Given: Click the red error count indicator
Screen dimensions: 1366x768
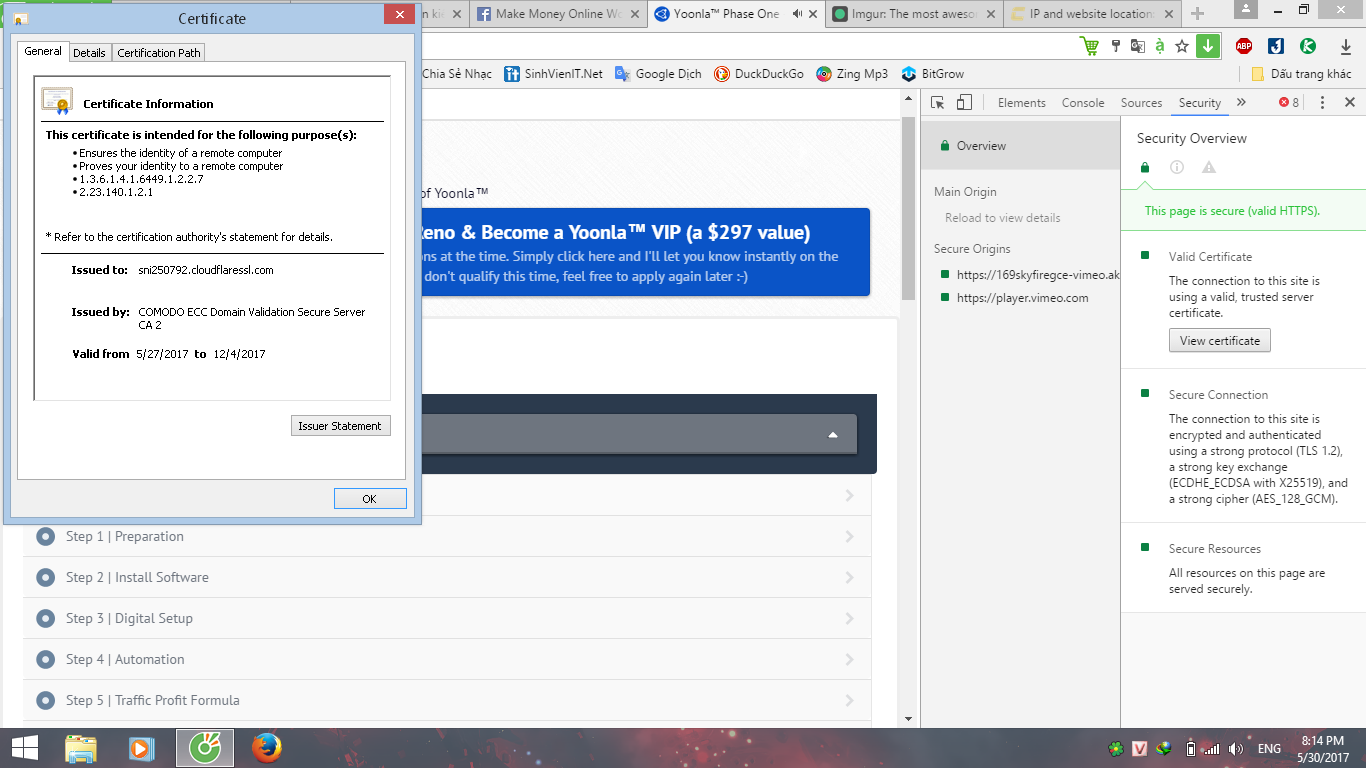Looking at the screenshot, I should (x=1289, y=103).
